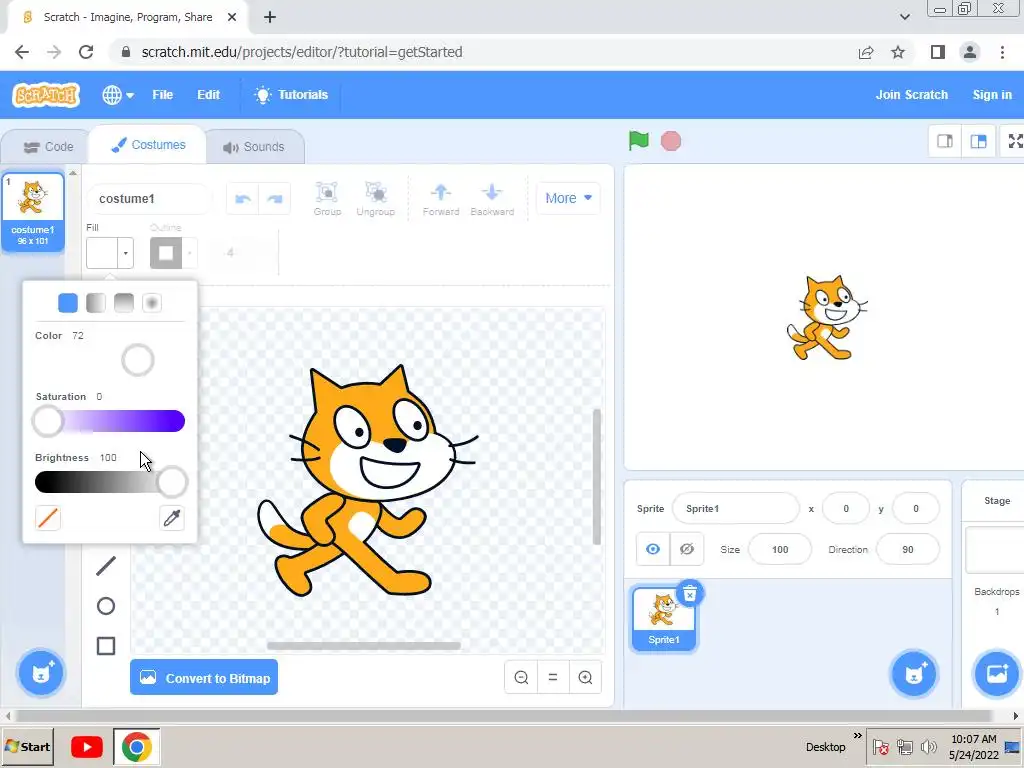1024x768 pixels.
Task: Zoom out the paint canvas
Action: (521, 678)
